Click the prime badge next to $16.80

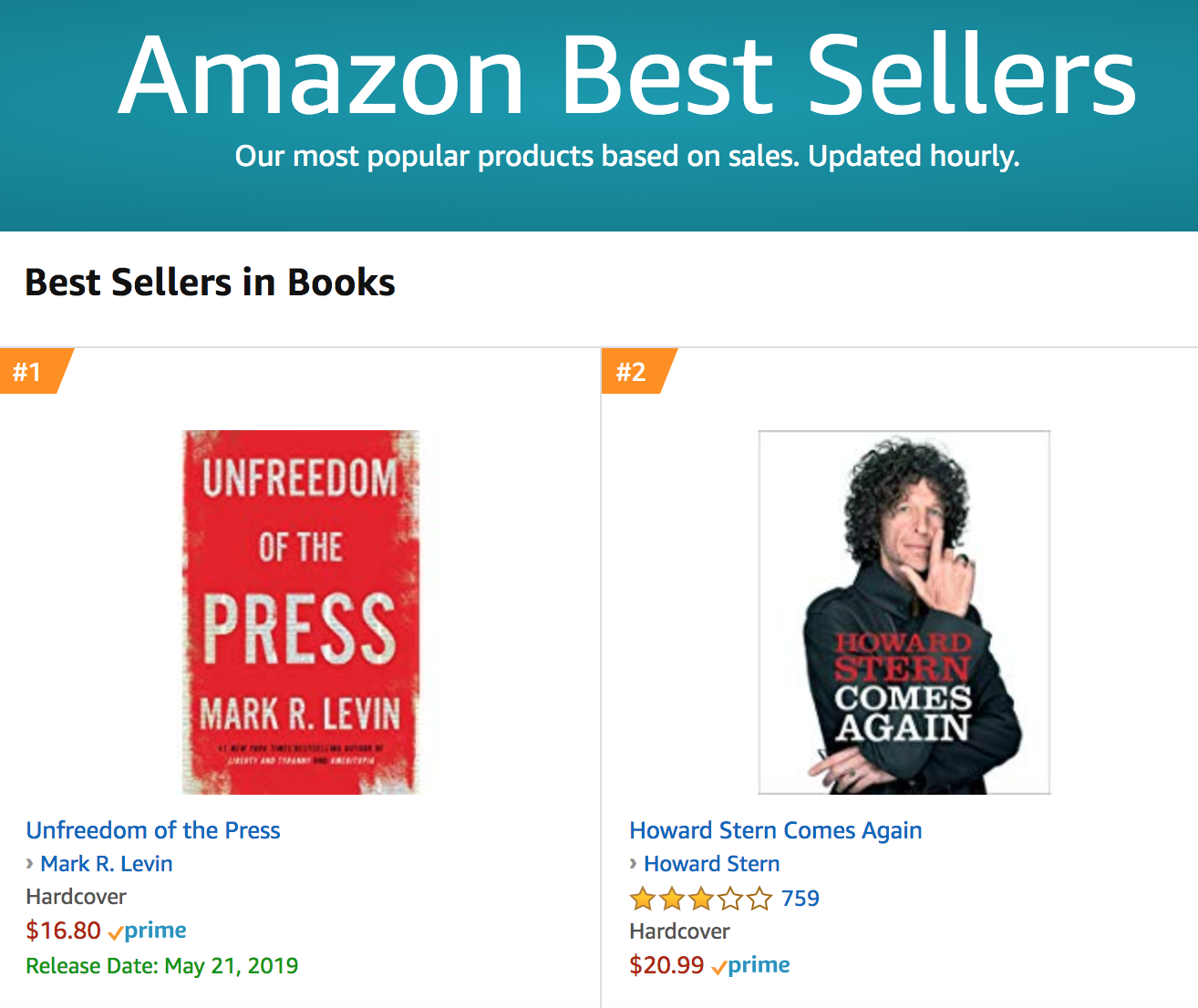148,931
